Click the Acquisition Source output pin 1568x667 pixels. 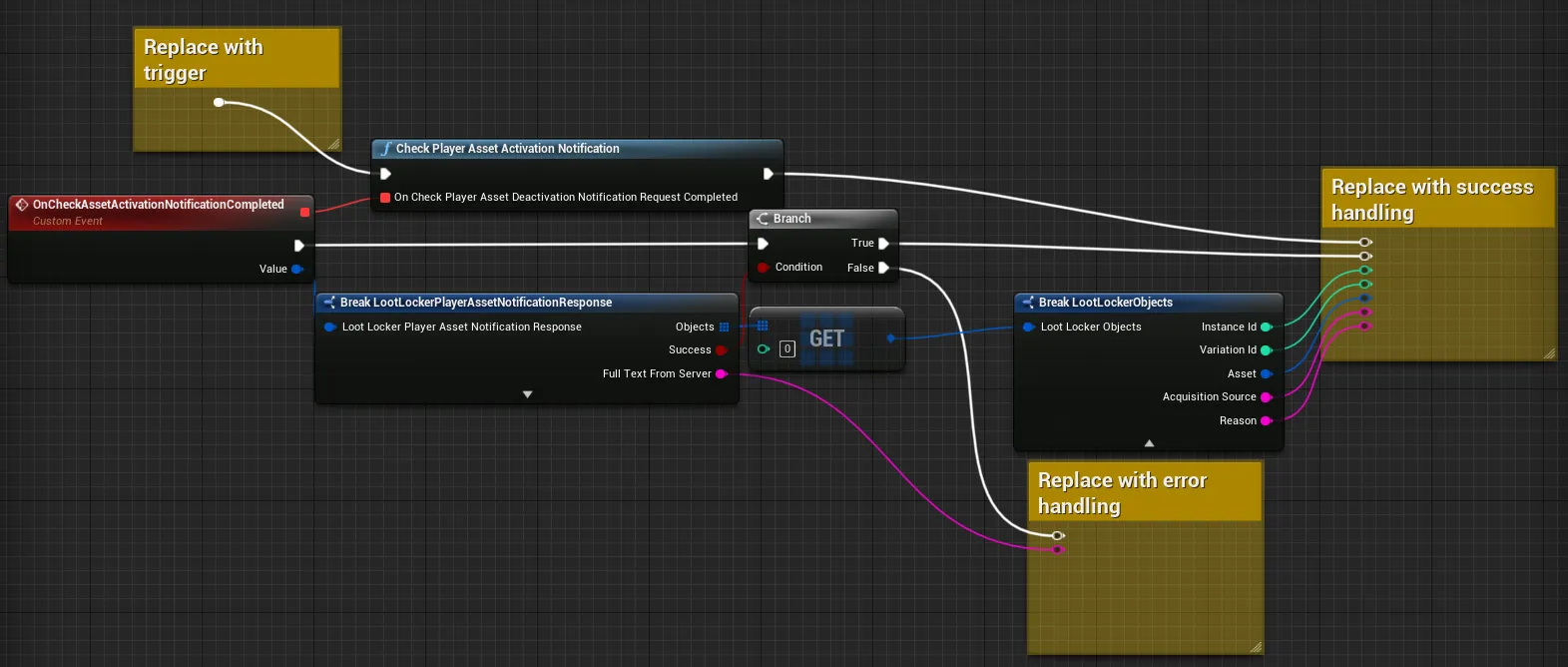[1267, 397]
